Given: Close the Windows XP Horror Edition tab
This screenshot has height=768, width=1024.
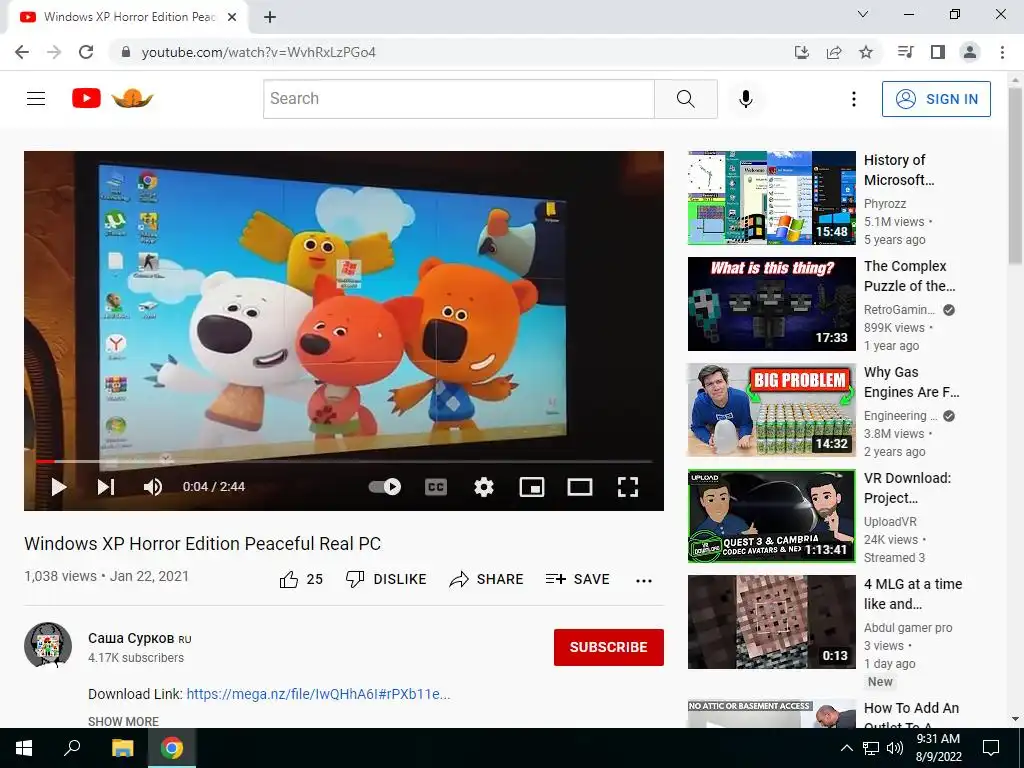Looking at the screenshot, I should point(232,17).
